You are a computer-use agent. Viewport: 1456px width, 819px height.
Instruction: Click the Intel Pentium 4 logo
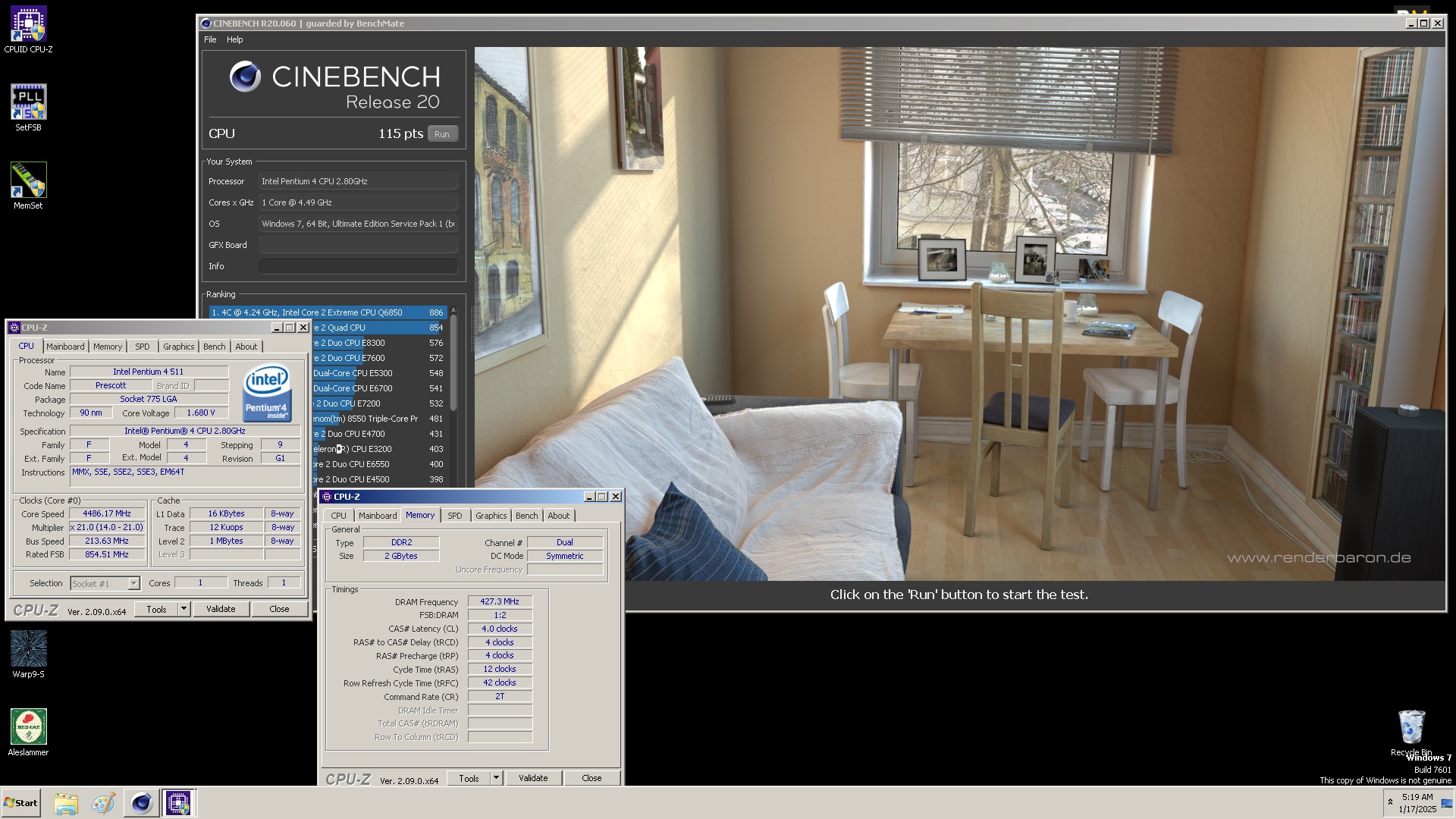tap(267, 394)
